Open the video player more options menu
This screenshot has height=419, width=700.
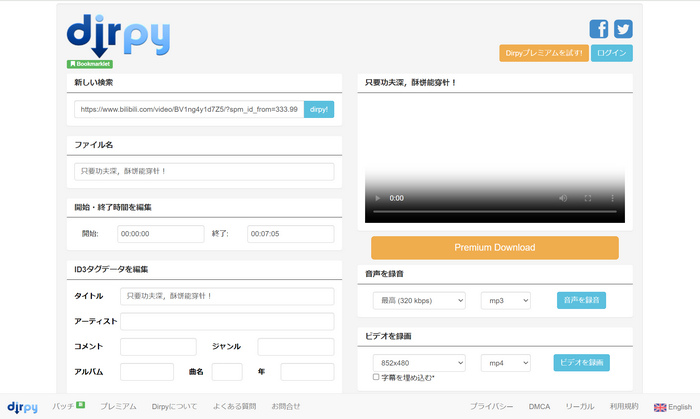click(612, 198)
